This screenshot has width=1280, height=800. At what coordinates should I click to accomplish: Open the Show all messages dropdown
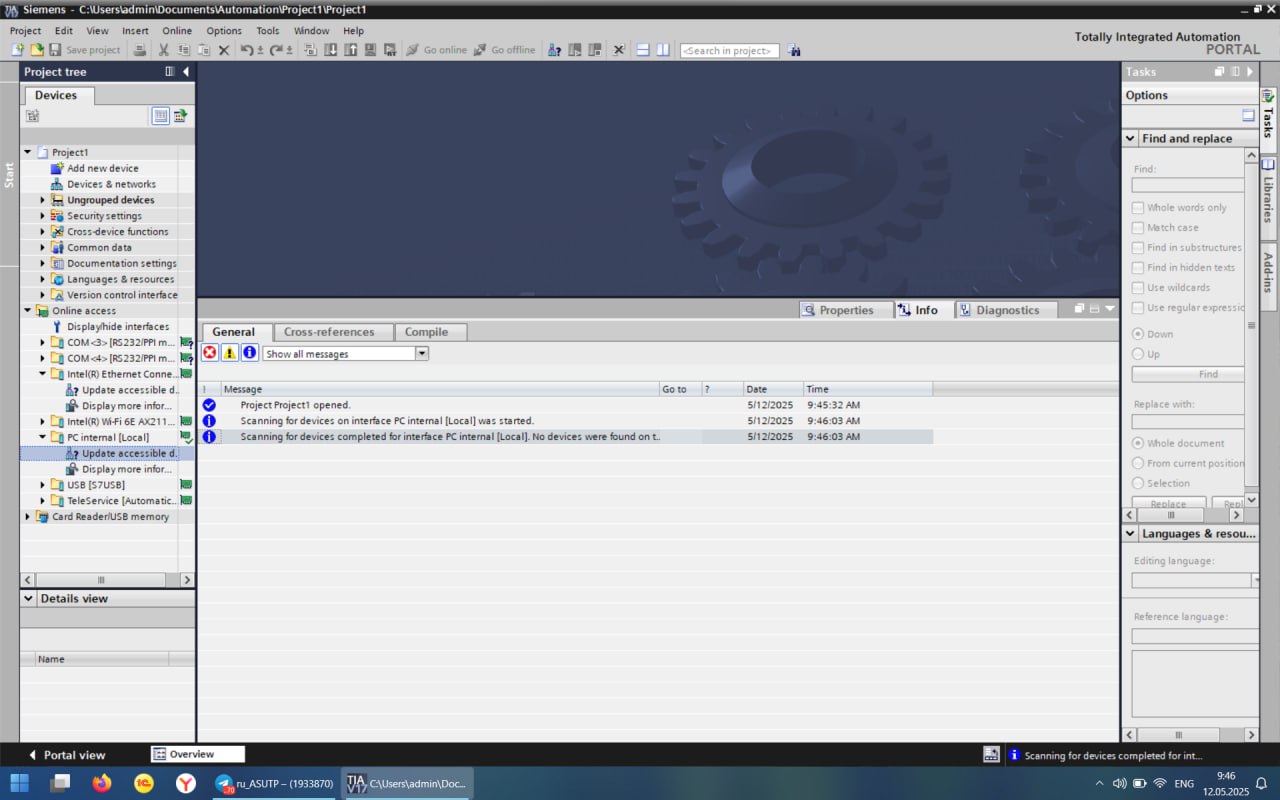click(422, 354)
